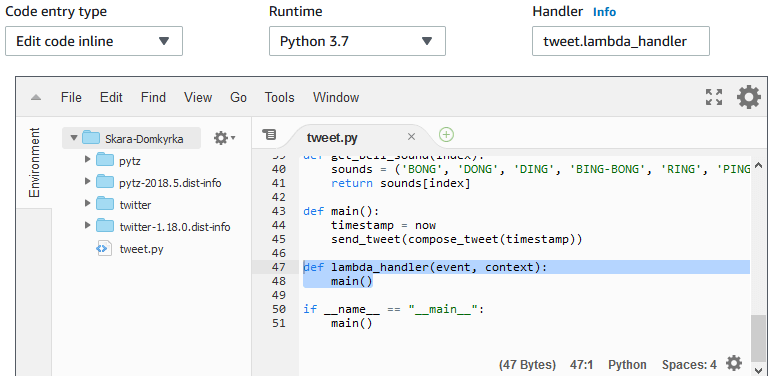772x376 pixels.
Task: Open status bar settings gear
Action: tap(734, 363)
